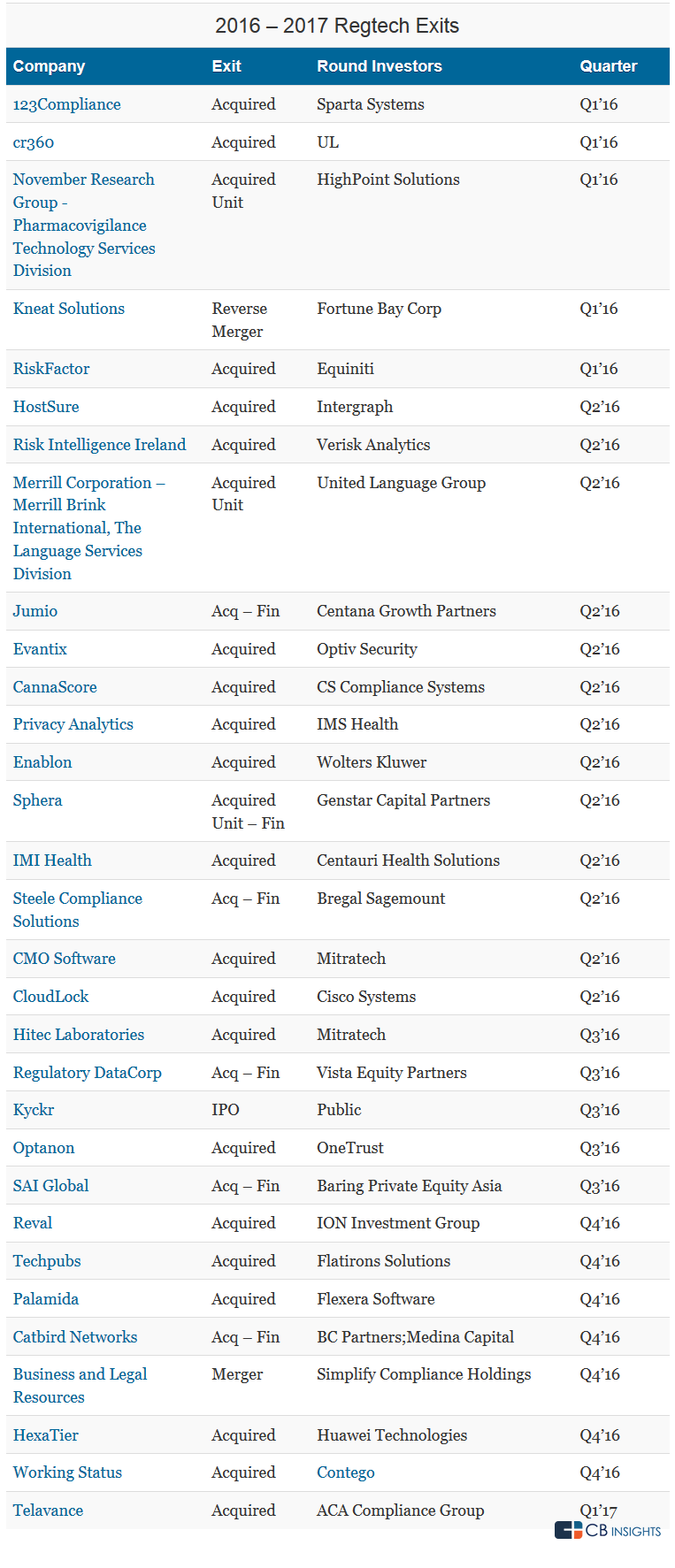675x1568 pixels.
Task: Click the CB Insights logo
Action: [608, 1530]
